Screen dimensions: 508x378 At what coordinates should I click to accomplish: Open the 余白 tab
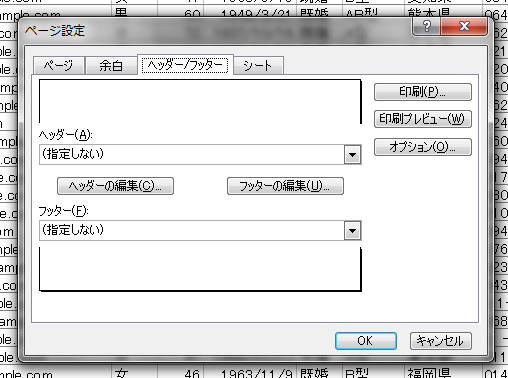111,65
